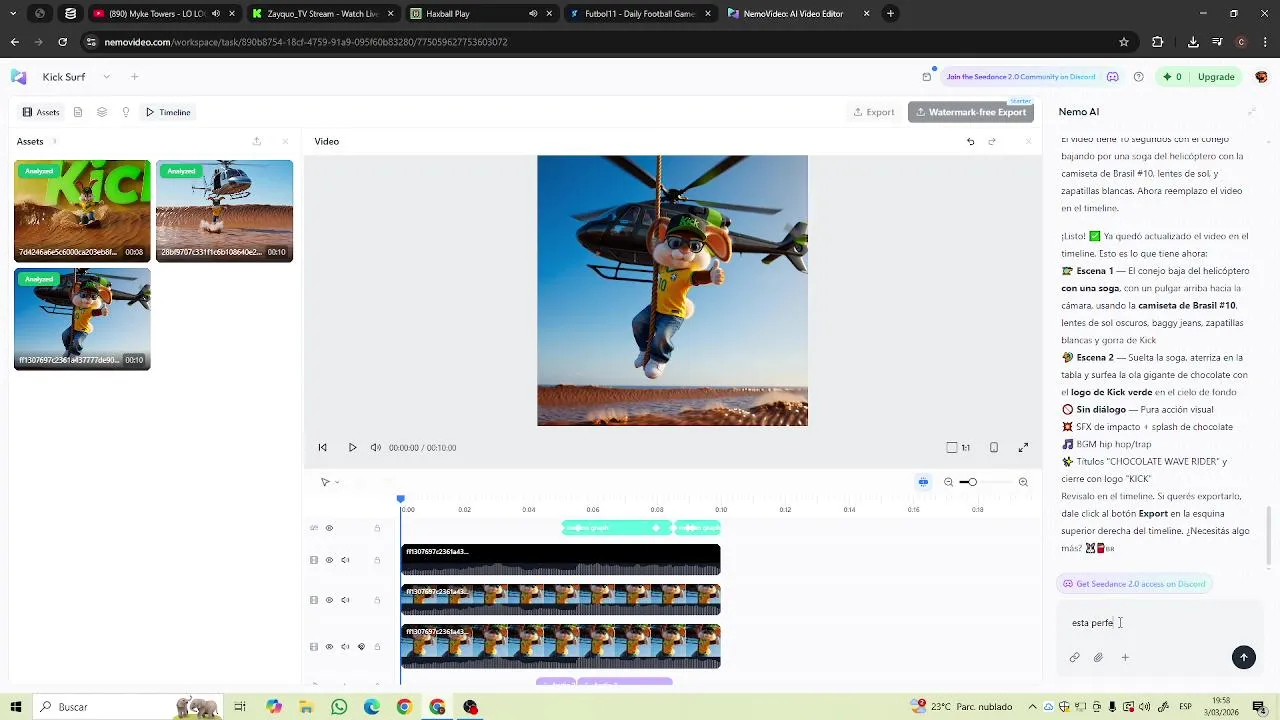Expand the Kick Surf project dropdown
The width and height of the screenshot is (1280, 720).
[106, 77]
